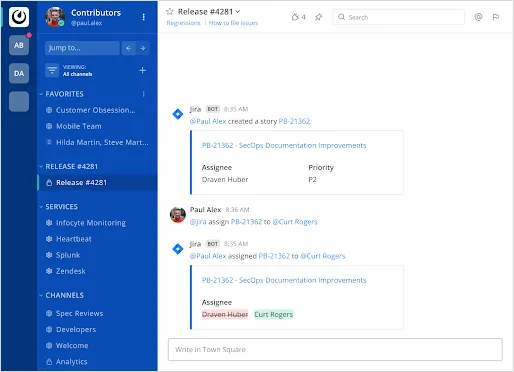This screenshot has height=372, width=514.
Task: Open @Jira mention in Paul Alex's message
Action: click(x=198, y=222)
